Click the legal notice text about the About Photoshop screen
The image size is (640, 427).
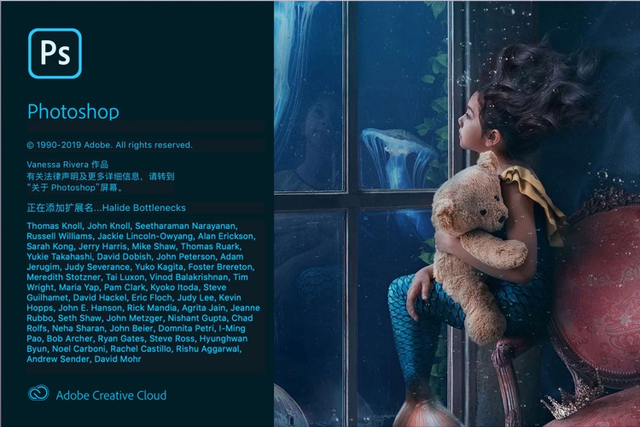[x=100, y=182]
